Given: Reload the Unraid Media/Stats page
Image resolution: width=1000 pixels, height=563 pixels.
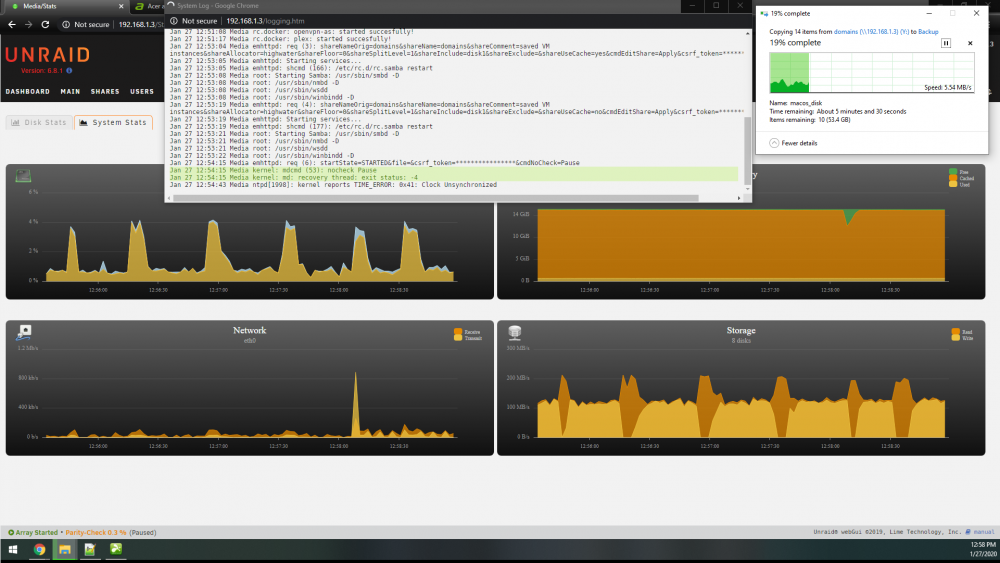Looking at the screenshot, I should (x=45, y=24).
